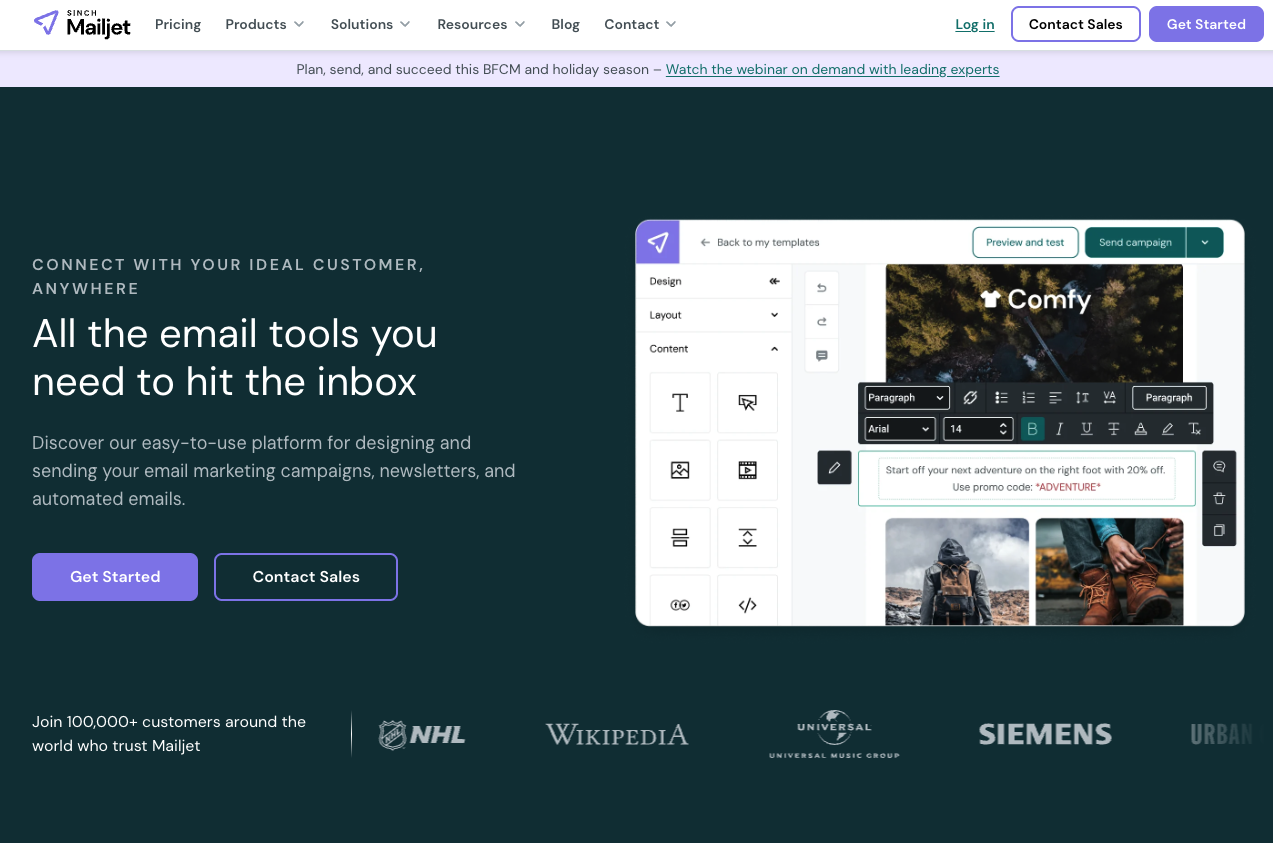Click the Wikipedia logo

(x=617, y=735)
